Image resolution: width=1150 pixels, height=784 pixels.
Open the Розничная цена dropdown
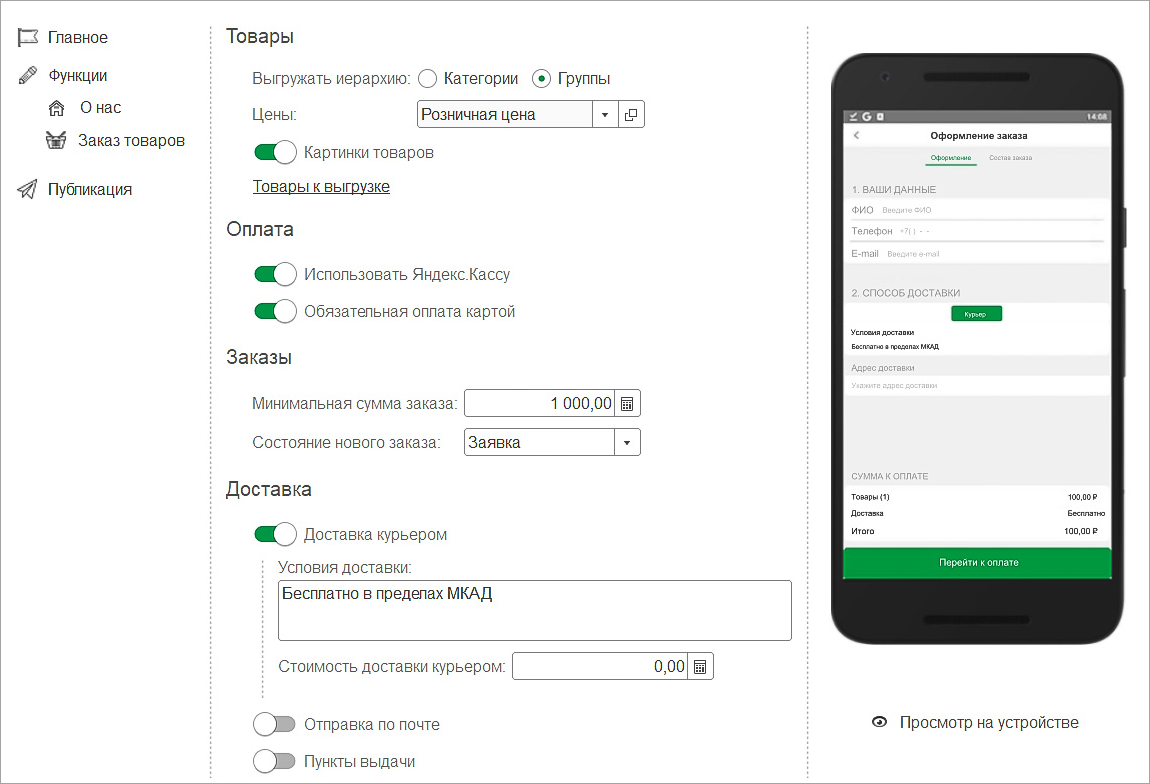(605, 113)
